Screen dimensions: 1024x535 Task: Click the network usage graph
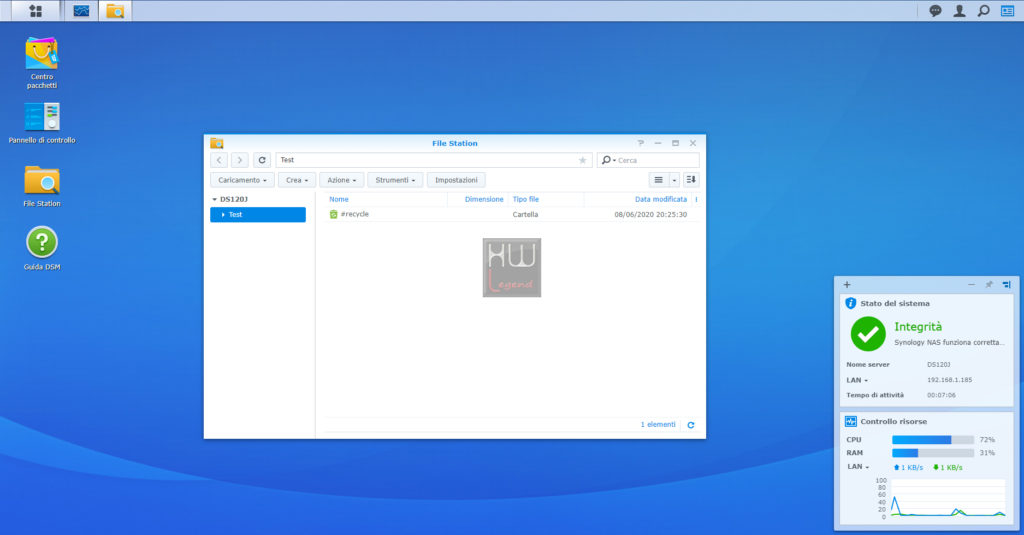click(948, 498)
